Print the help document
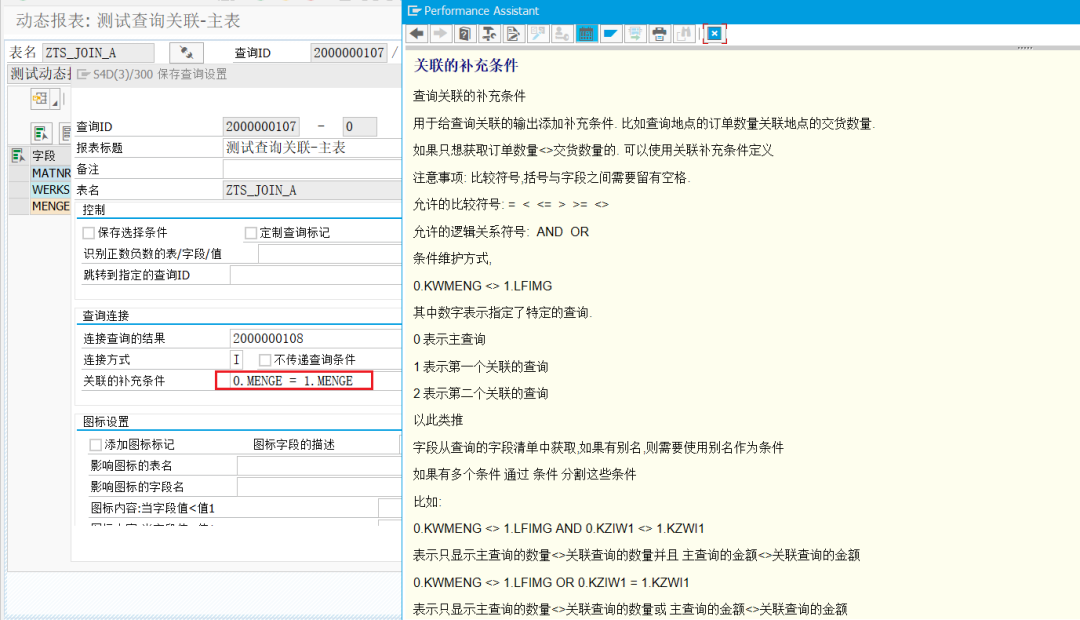The width and height of the screenshot is (1080, 620). (659, 33)
